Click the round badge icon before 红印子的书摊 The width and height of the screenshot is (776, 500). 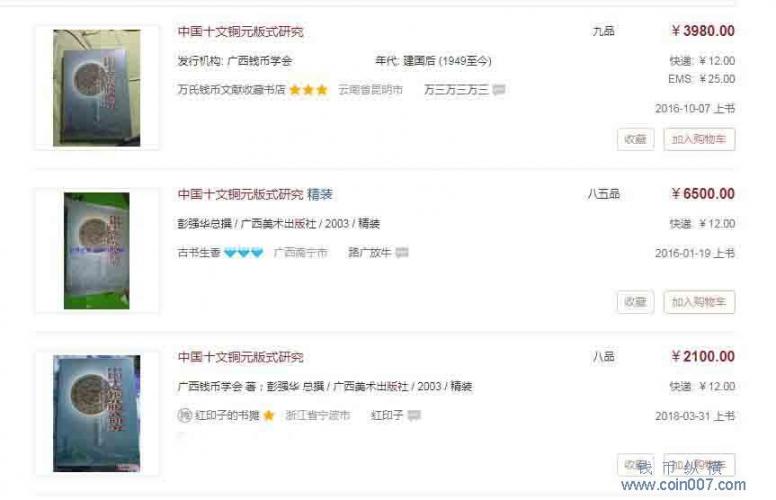(184, 415)
